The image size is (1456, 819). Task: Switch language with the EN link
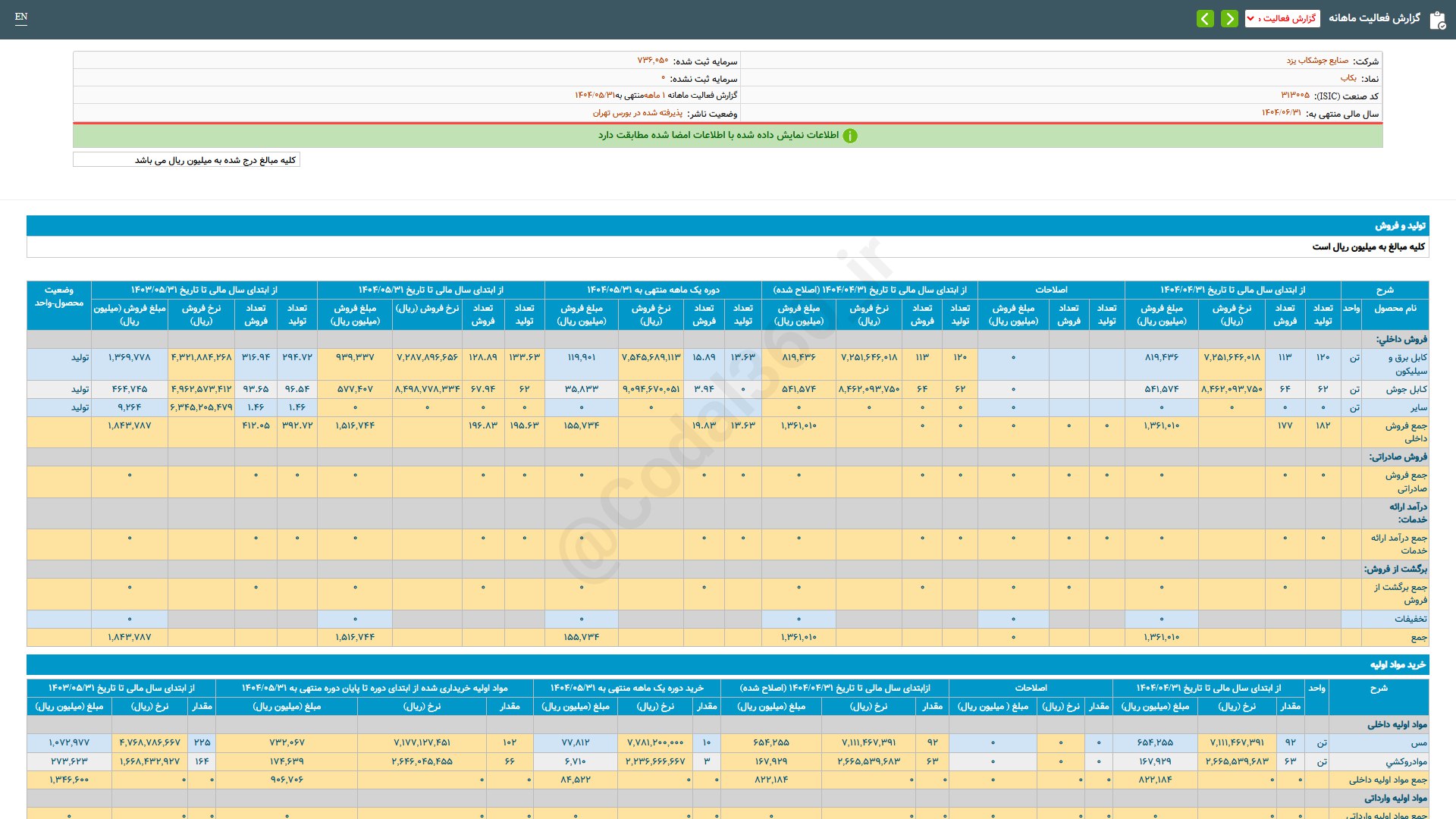pyautogui.click(x=21, y=17)
